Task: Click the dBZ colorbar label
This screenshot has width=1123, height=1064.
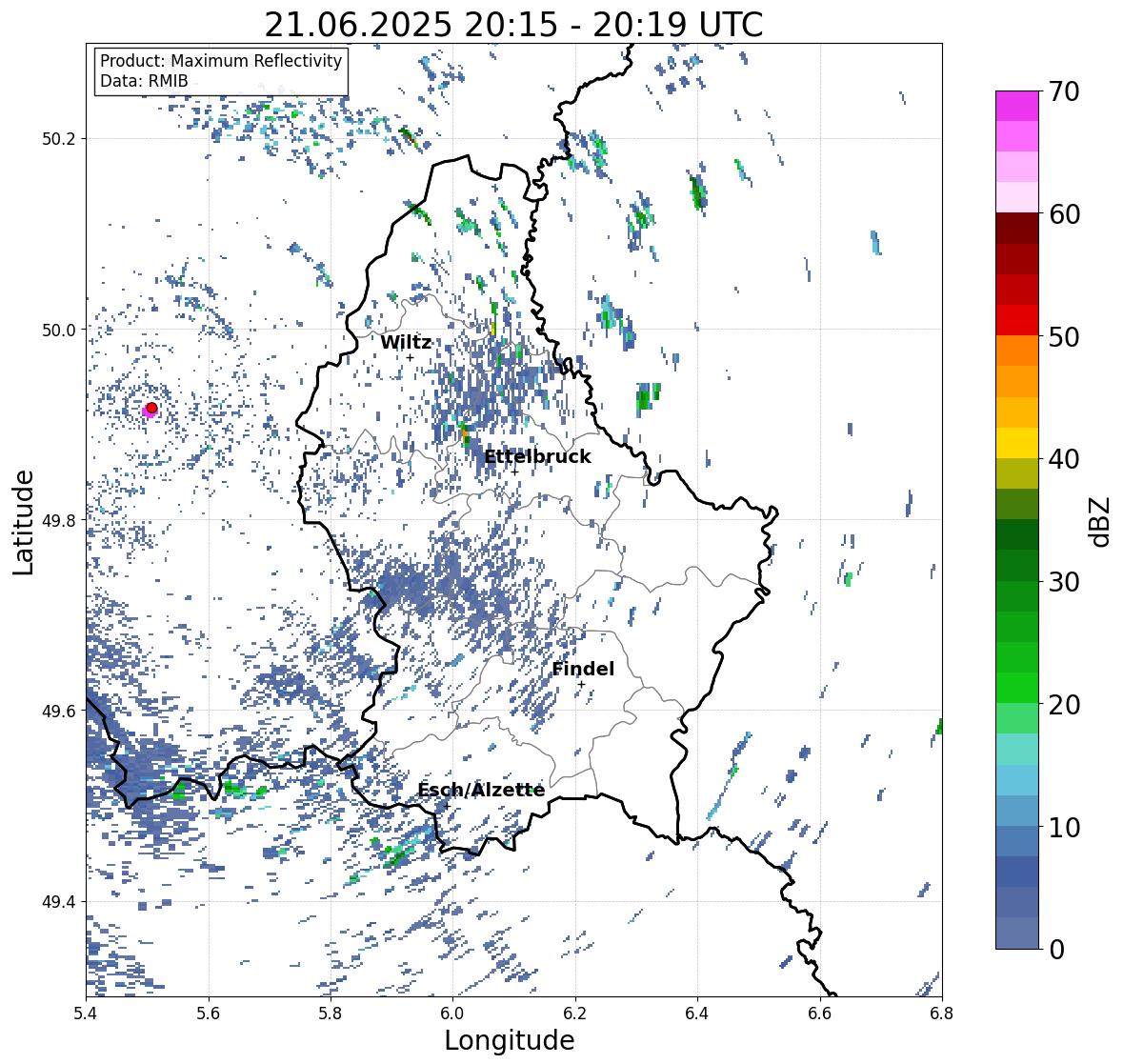Action: 1101,522
